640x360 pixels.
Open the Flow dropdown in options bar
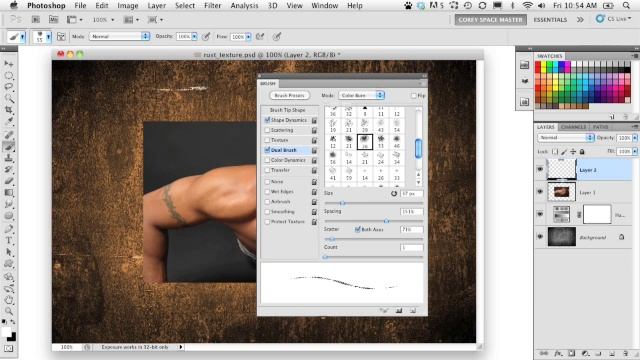click(248, 37)
